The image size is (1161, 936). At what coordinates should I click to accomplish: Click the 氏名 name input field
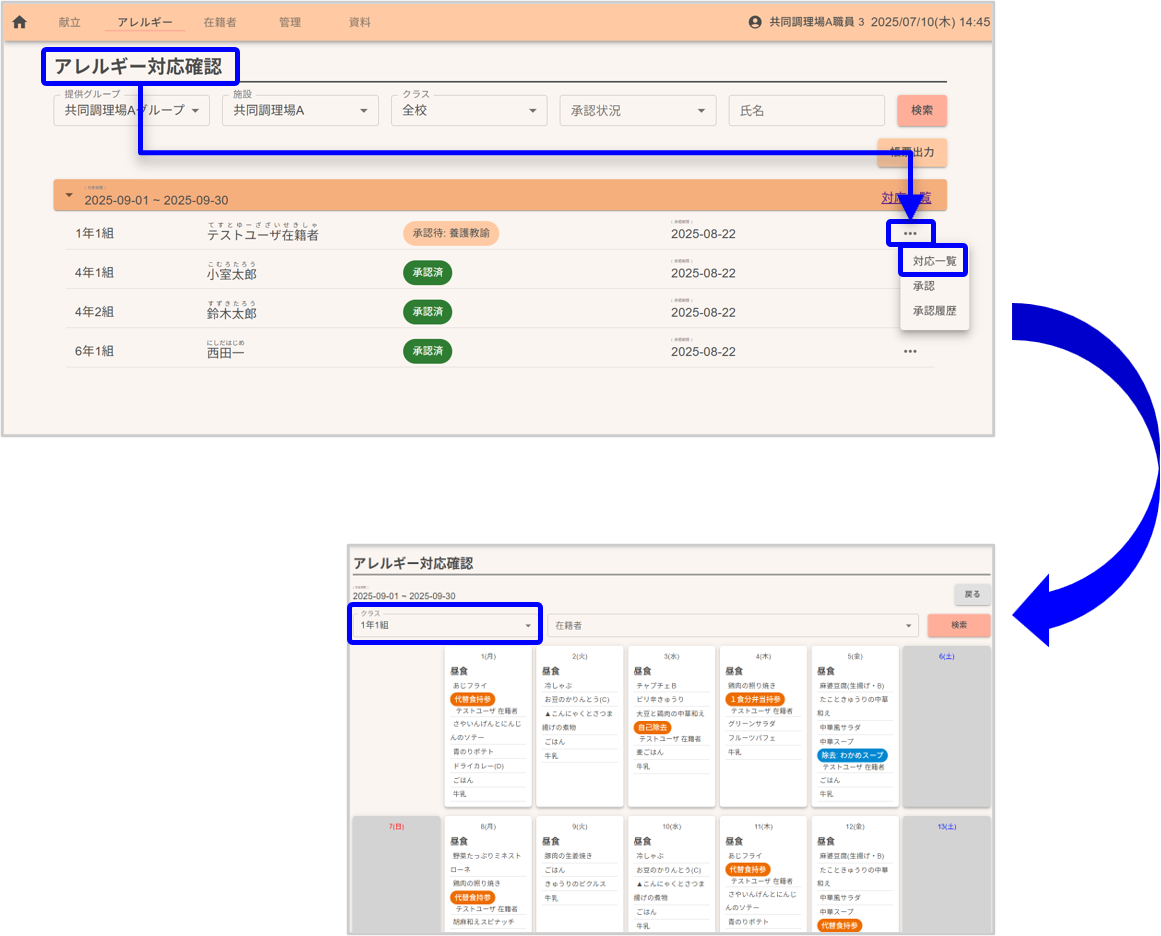tap(806, 111)
